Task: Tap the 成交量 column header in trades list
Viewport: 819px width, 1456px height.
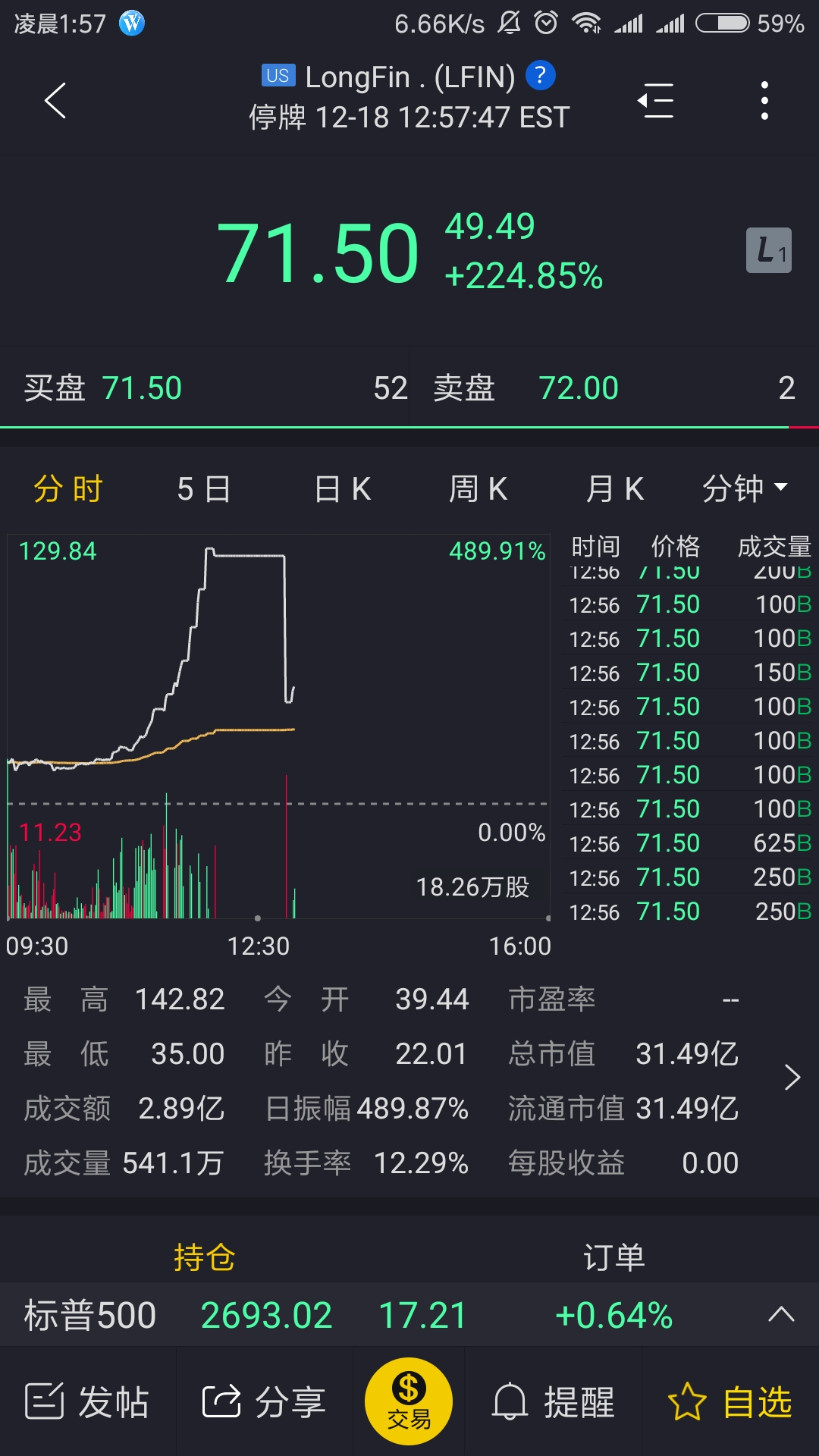Action: click(774, 546)
